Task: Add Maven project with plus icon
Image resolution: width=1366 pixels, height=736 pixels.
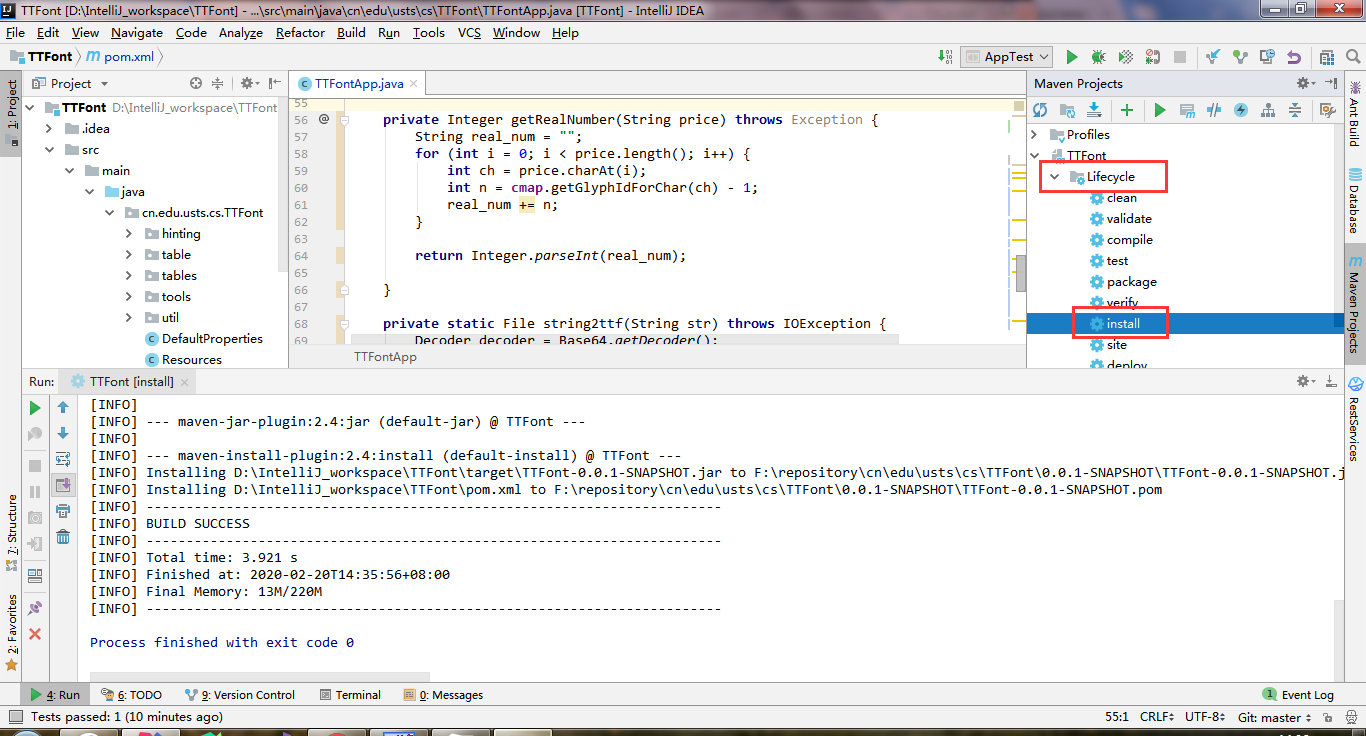Action: (x=1127, y=110)
